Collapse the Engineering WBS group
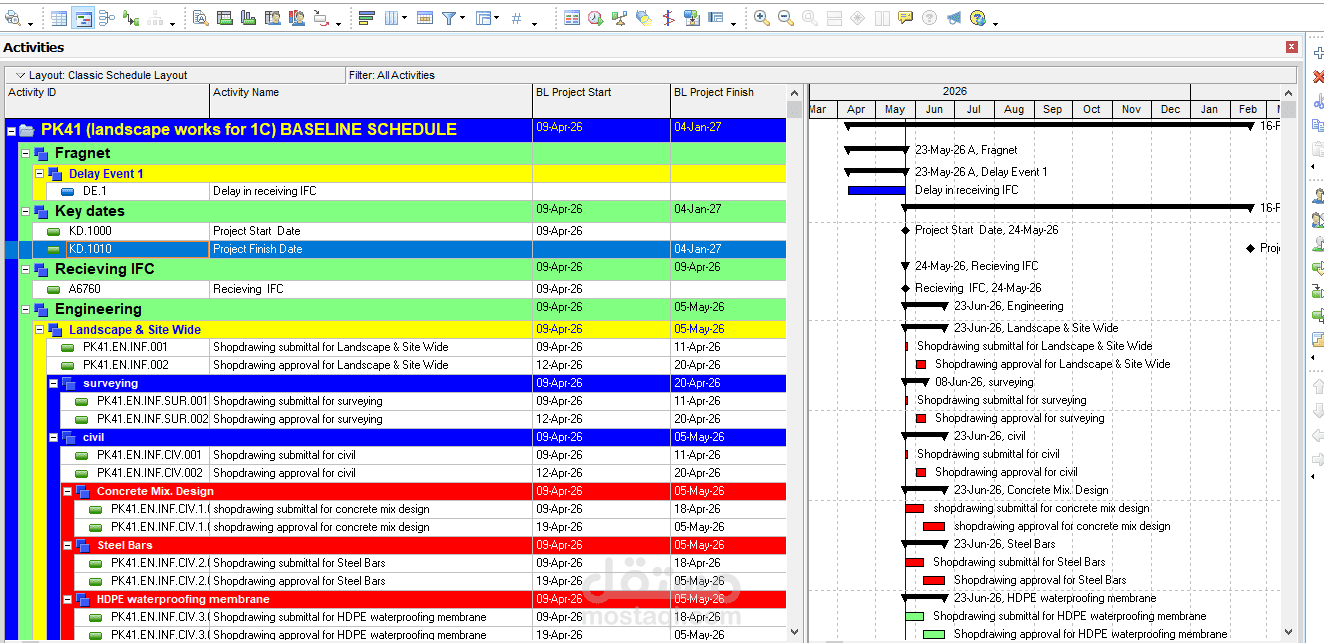This screenshot has height=643, width=1324. 26,309
